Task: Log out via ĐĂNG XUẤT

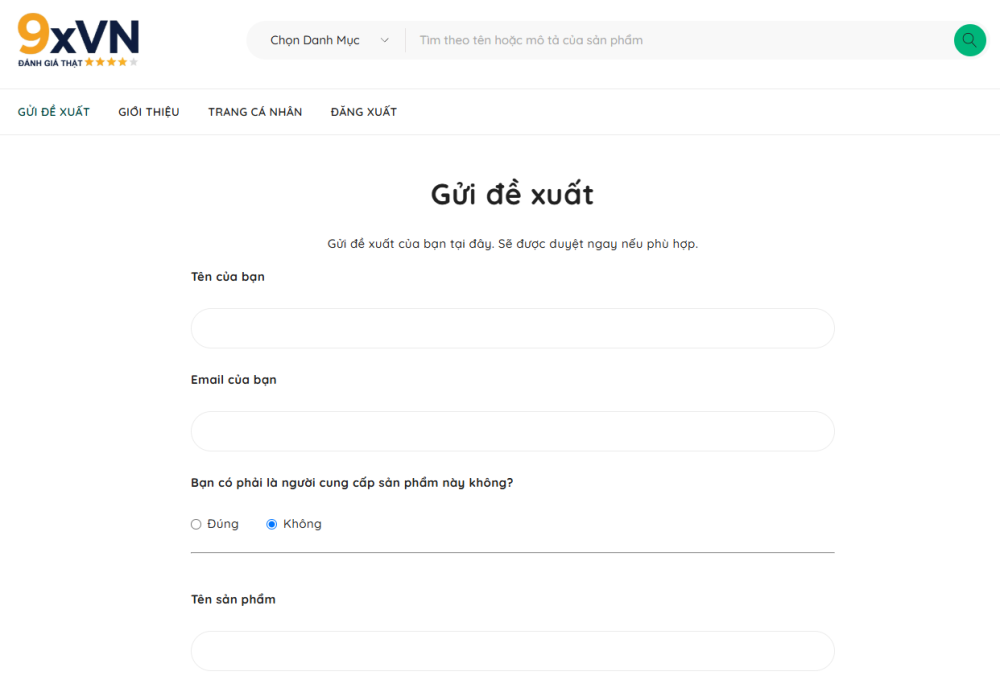Action: pyautogui.click(x=364, y=112)
